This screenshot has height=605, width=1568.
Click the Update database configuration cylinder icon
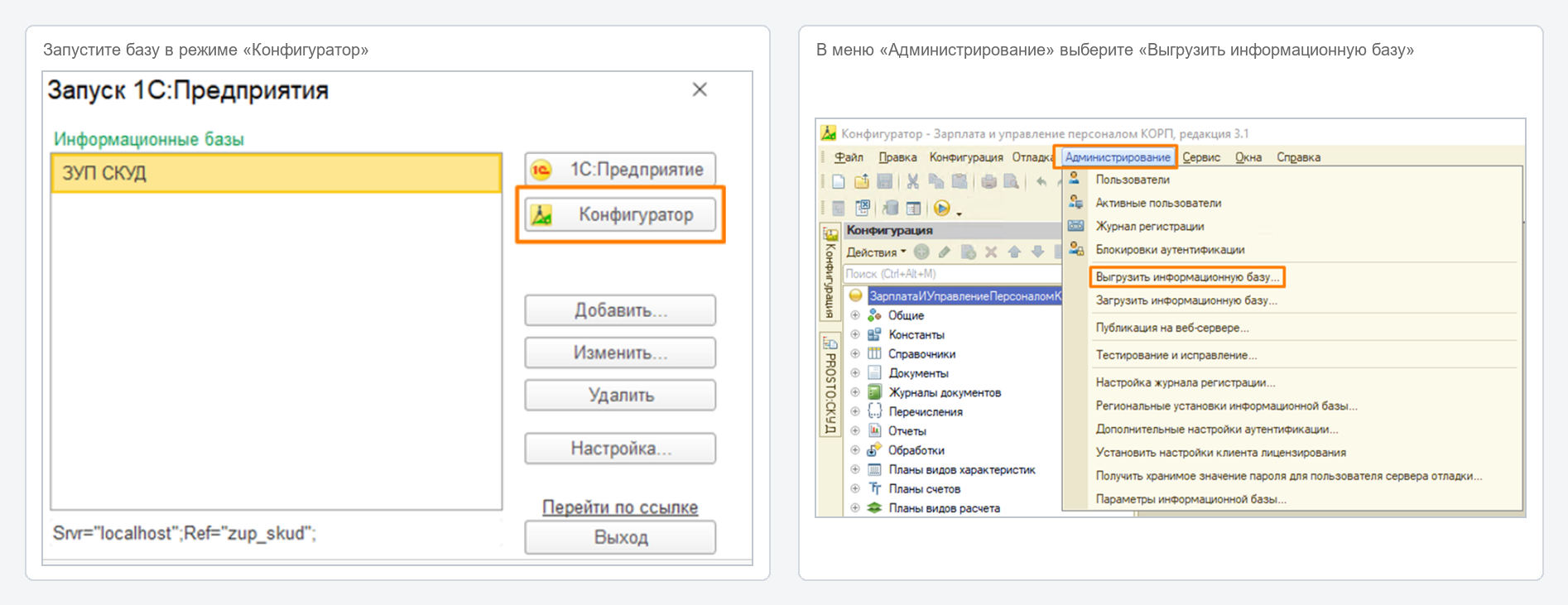click(x=891, y=208)
